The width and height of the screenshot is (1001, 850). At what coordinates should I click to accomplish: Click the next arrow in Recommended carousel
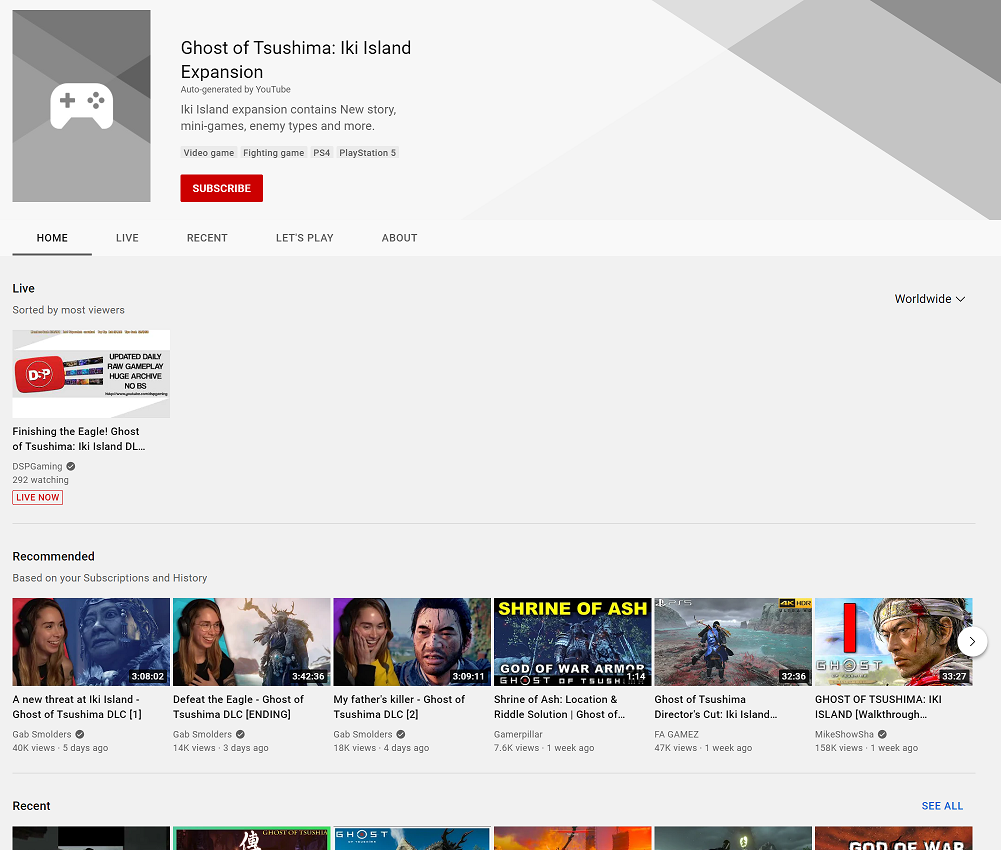pyautogui.click(x=972, y=641)
